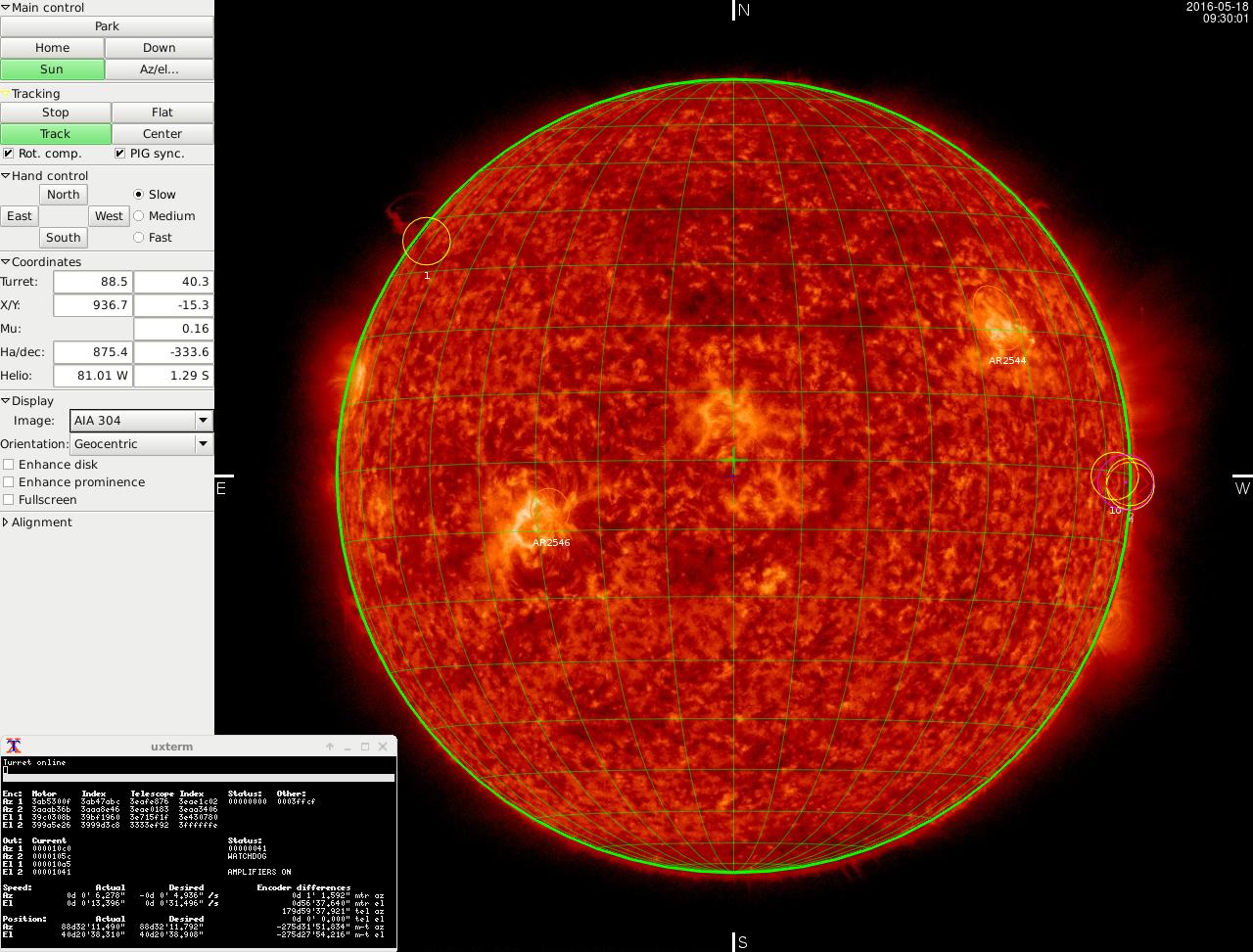This screenshot has width=1253, height=952.
Task: Click the uxterm shade up-arrow icon
Action: 330,747
